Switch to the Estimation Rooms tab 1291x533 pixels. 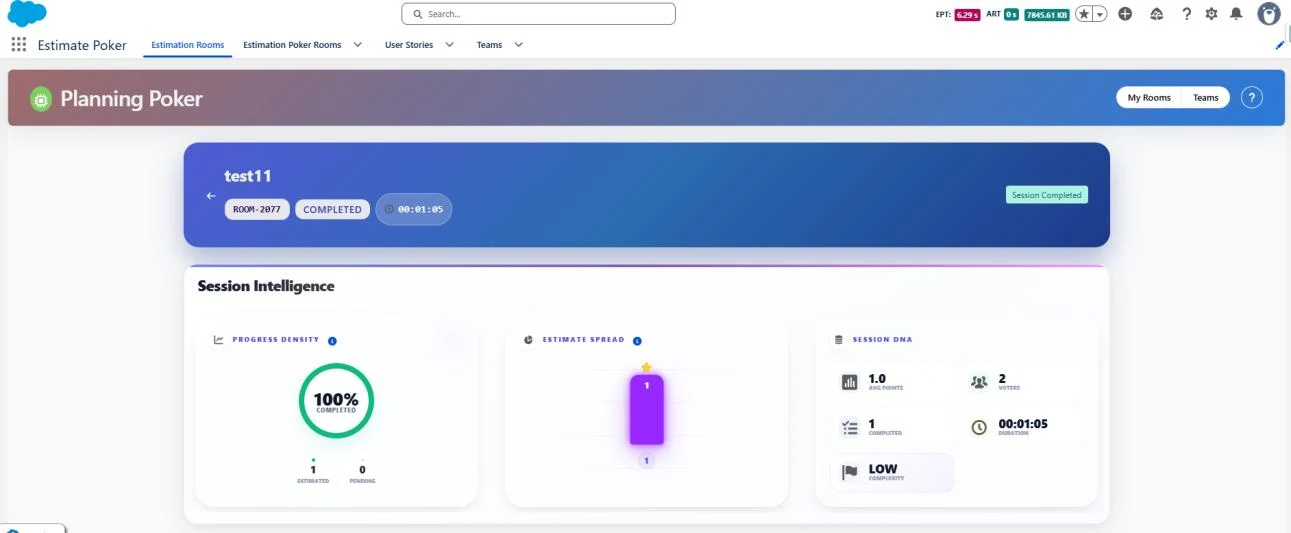coord(188,45)
